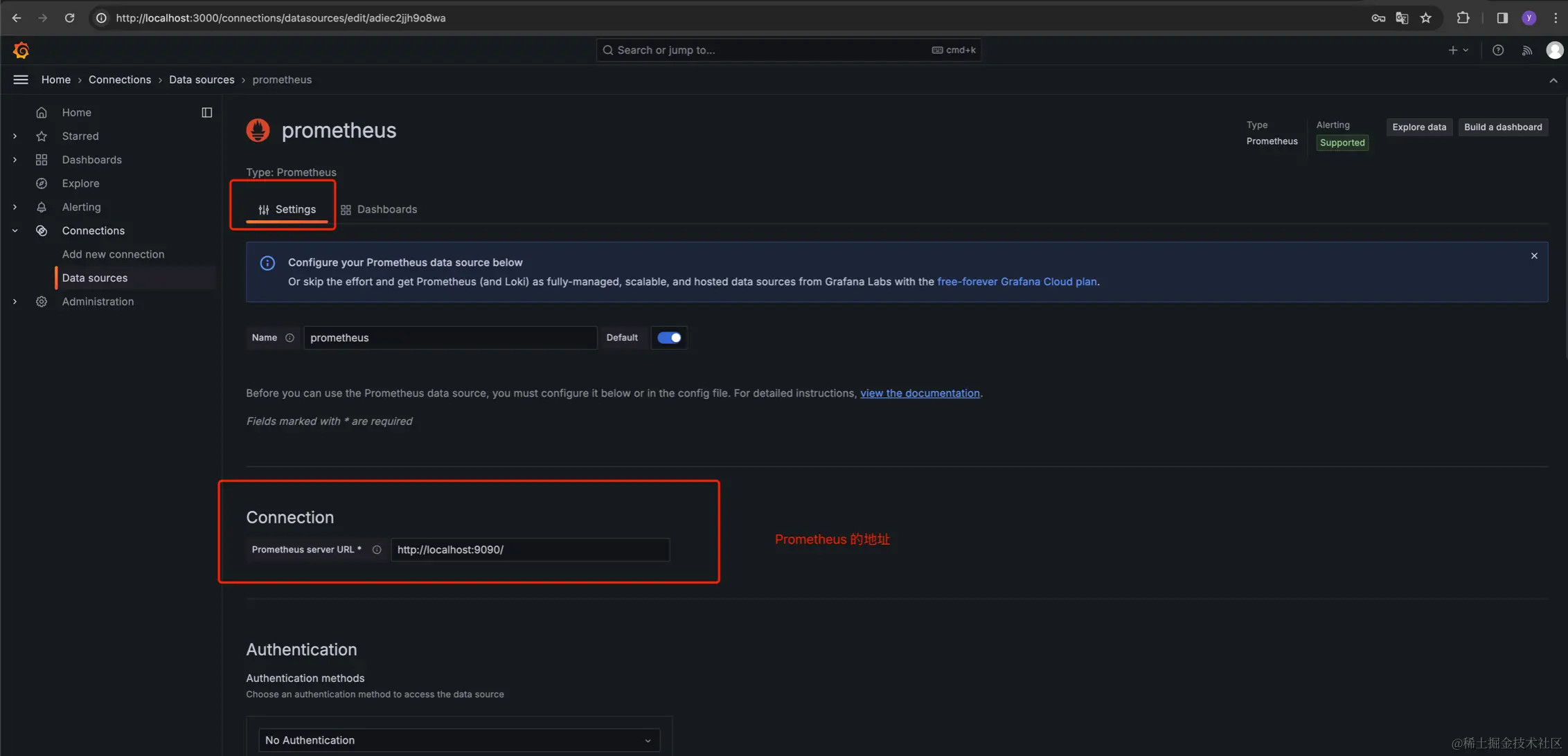Click the Explore data button
Screen dimensions: 1568x756
[1418, 127]
